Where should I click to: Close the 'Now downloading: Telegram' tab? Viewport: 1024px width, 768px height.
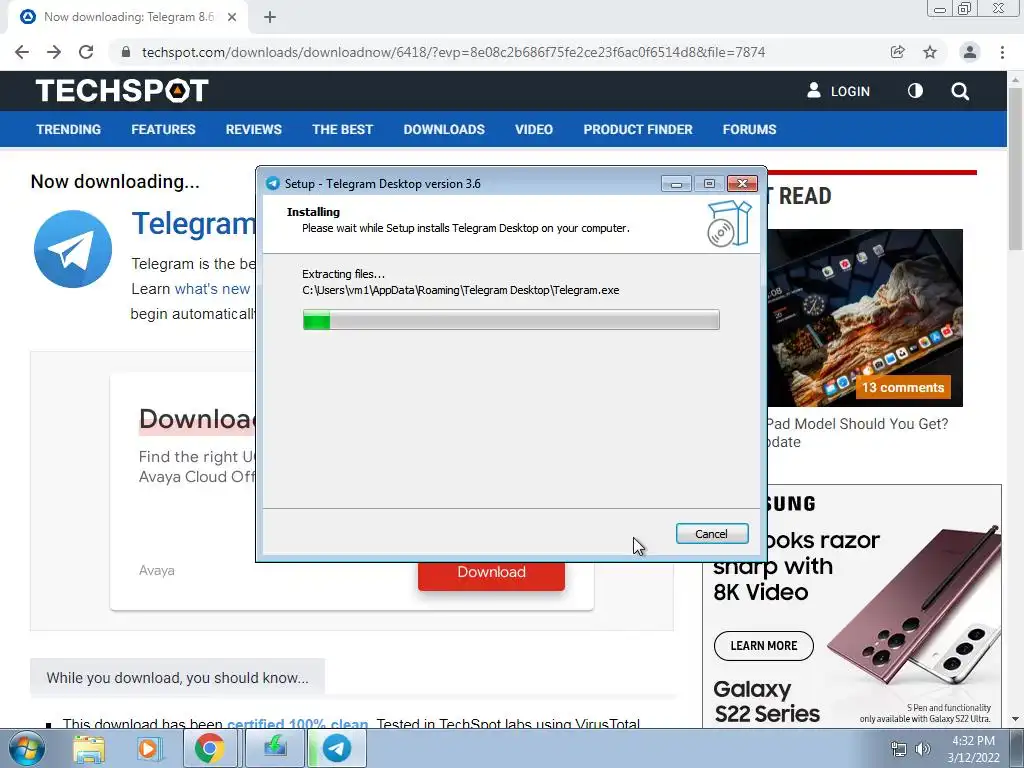pyautogui.click(x=232, y=17)
